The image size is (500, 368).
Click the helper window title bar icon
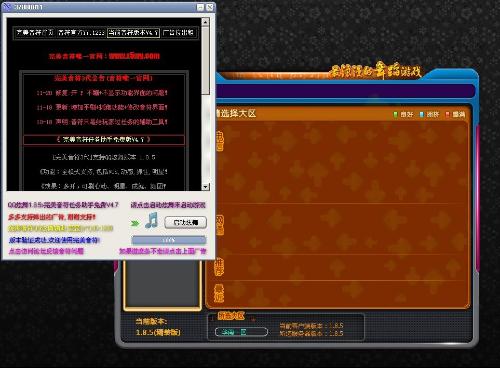(7, 6)
